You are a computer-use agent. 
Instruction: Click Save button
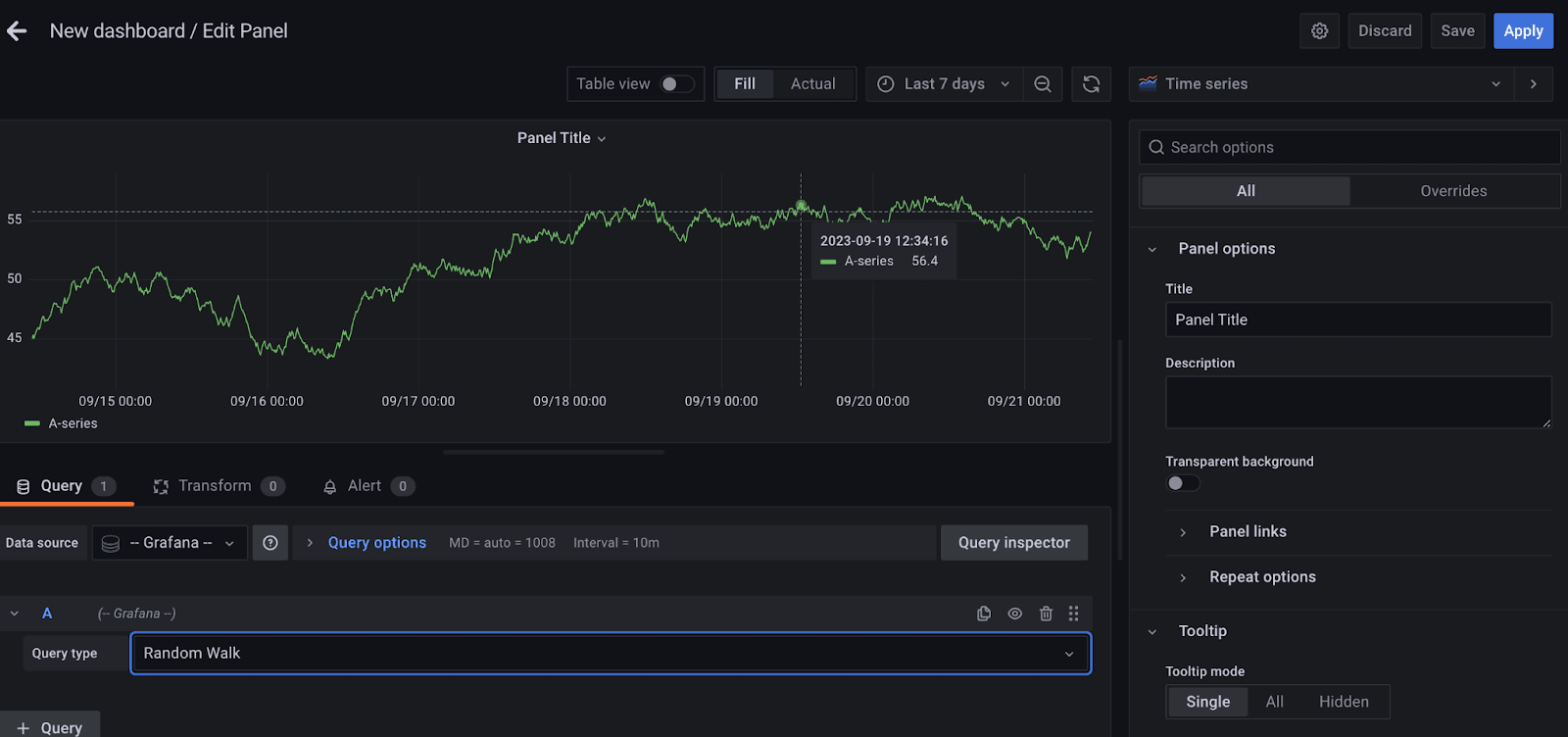1457,31
